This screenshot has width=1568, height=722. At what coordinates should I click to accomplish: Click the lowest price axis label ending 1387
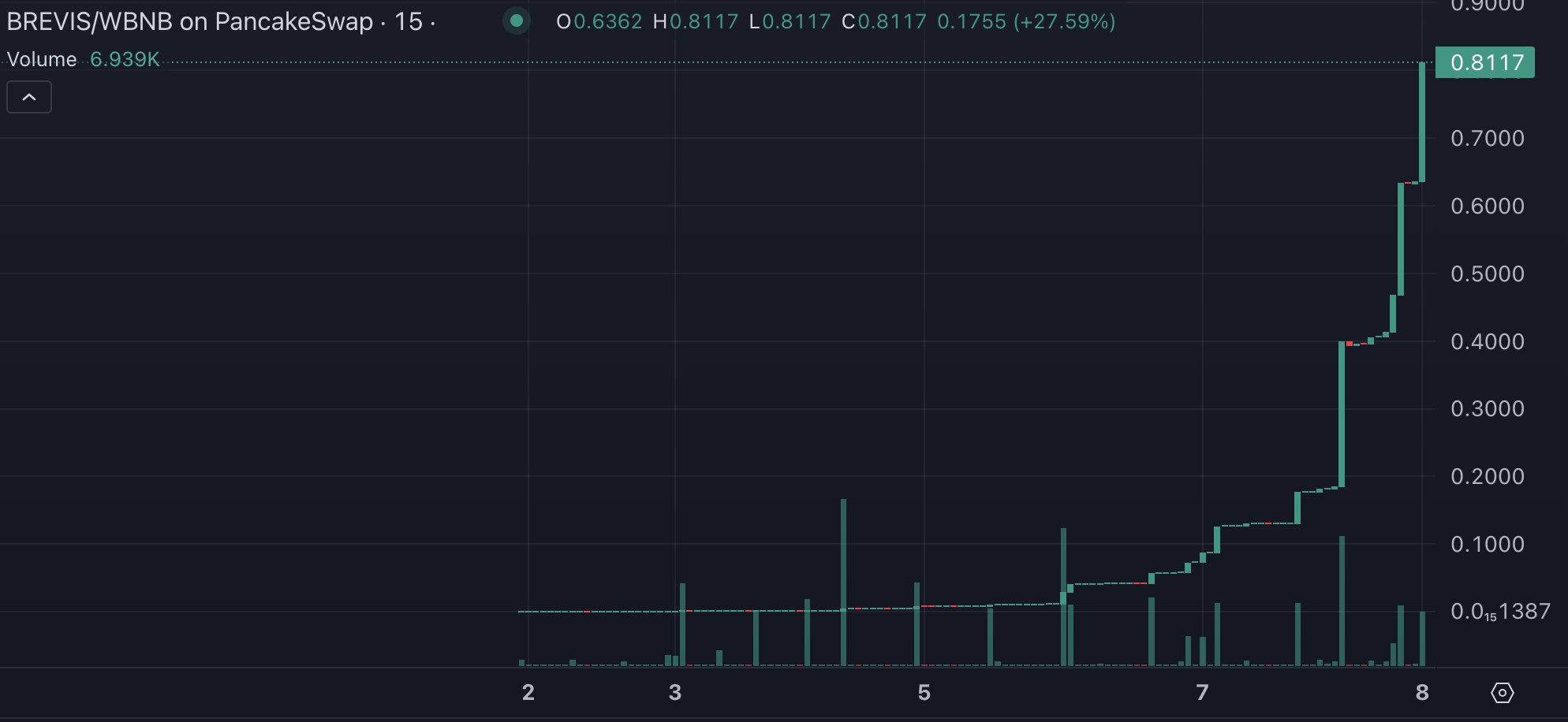click(1500, 612)
